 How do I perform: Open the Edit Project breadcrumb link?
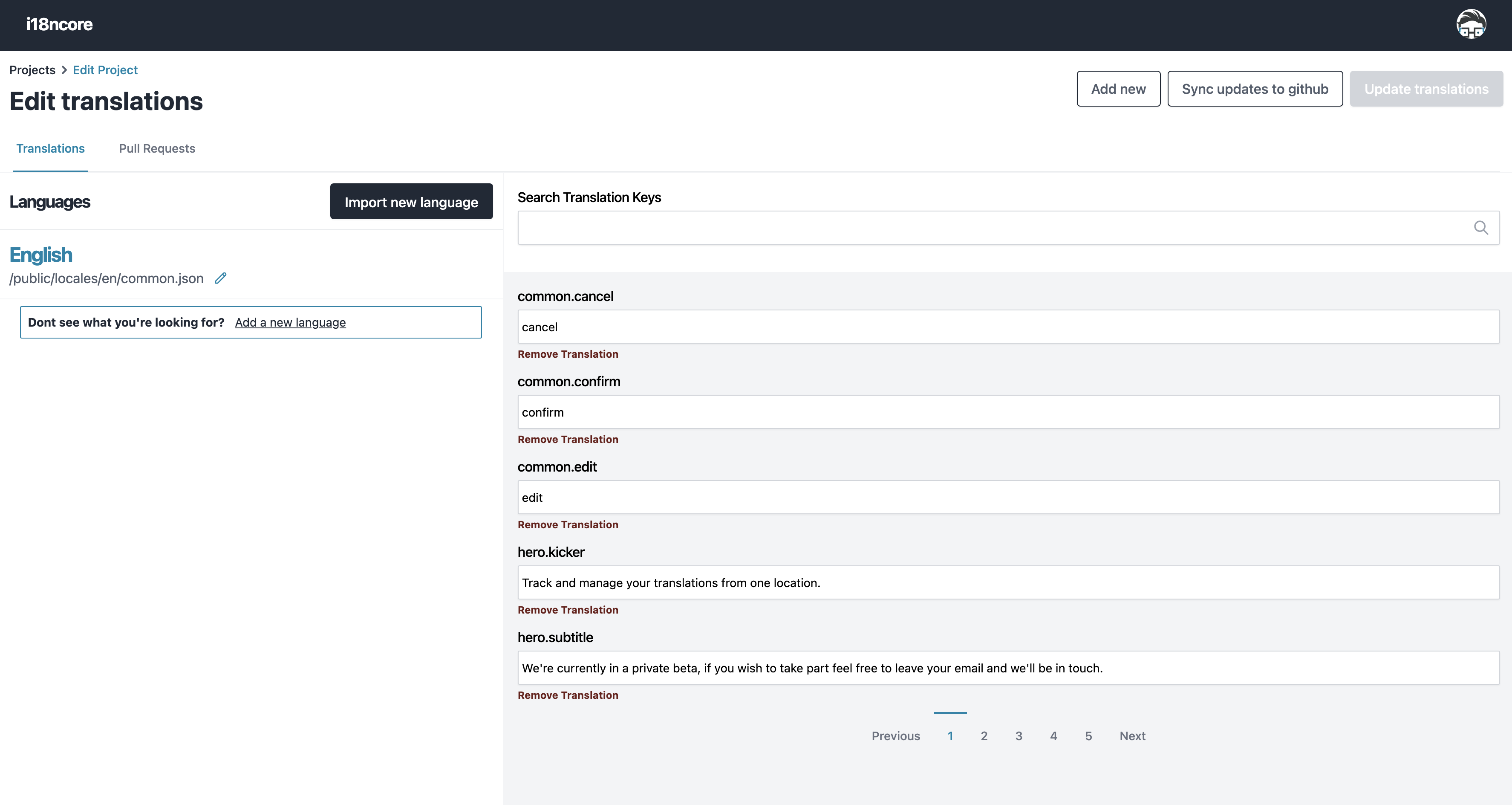point(105,70)
